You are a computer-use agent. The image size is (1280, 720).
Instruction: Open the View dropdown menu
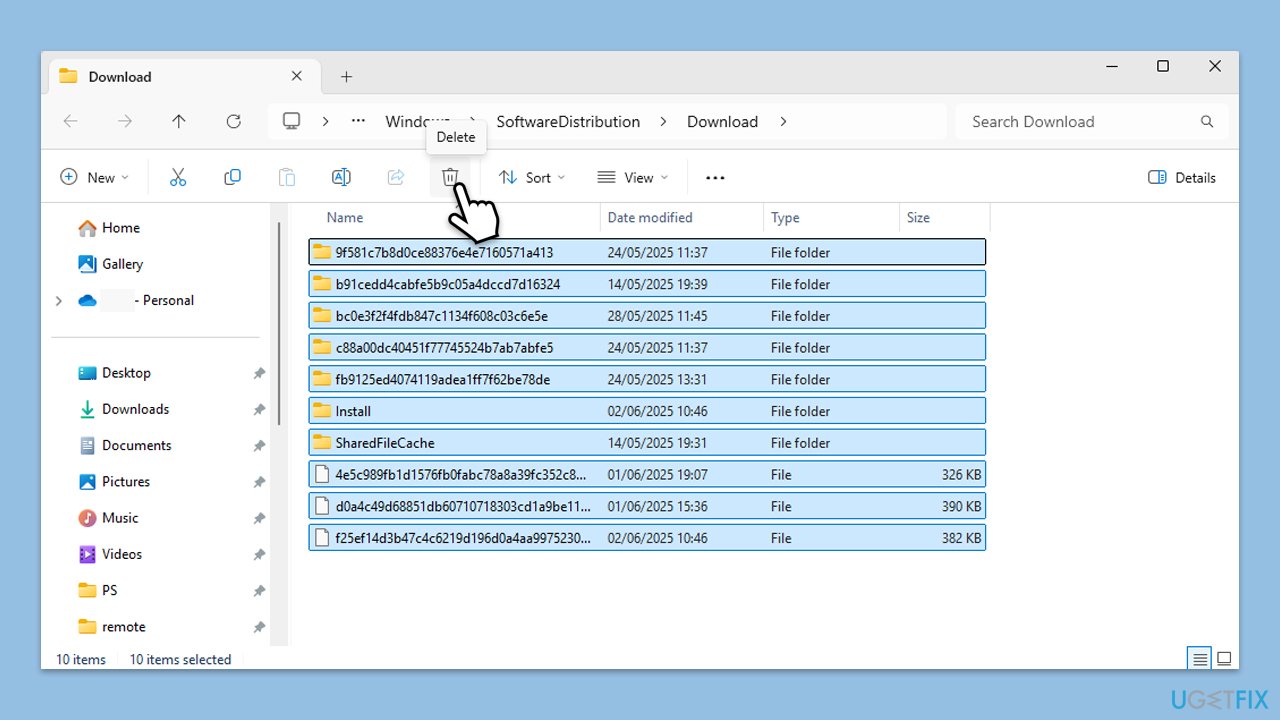click(633, 177)
